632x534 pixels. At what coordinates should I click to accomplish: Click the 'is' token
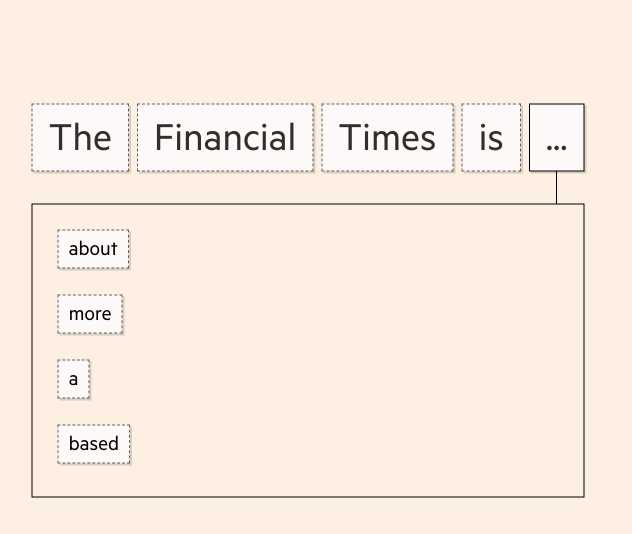click(x=491, y=137)
